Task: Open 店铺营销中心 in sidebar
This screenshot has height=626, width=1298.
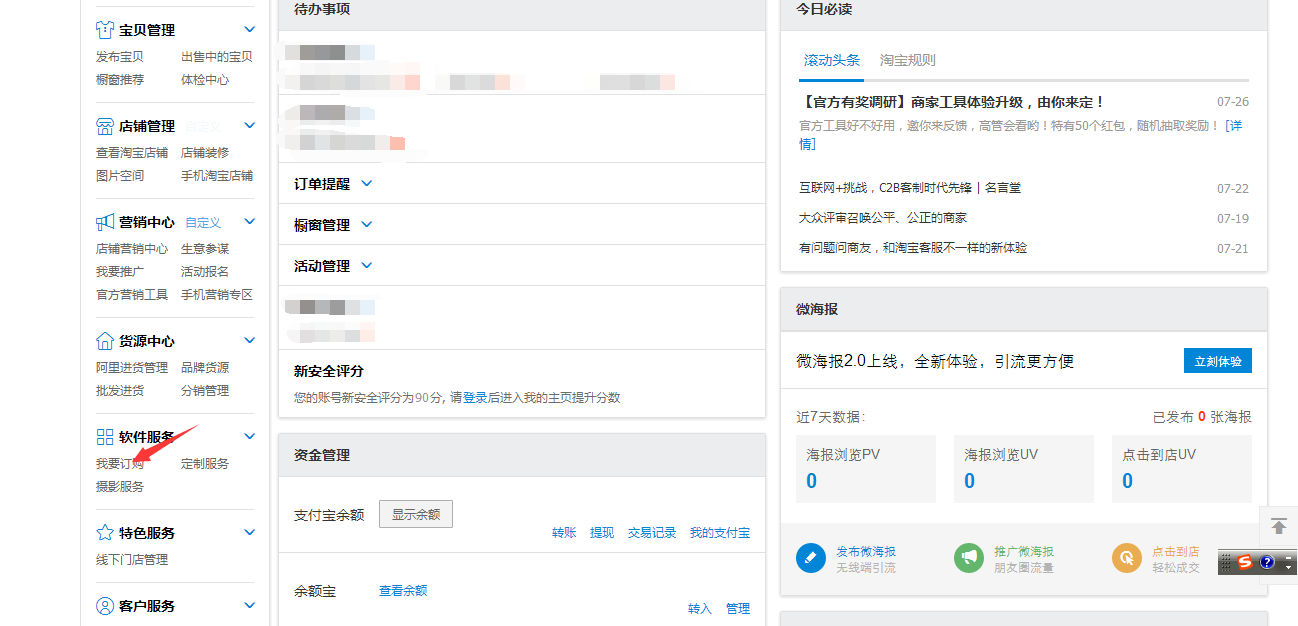Action: pyautogui.click(x=132, y=249)
